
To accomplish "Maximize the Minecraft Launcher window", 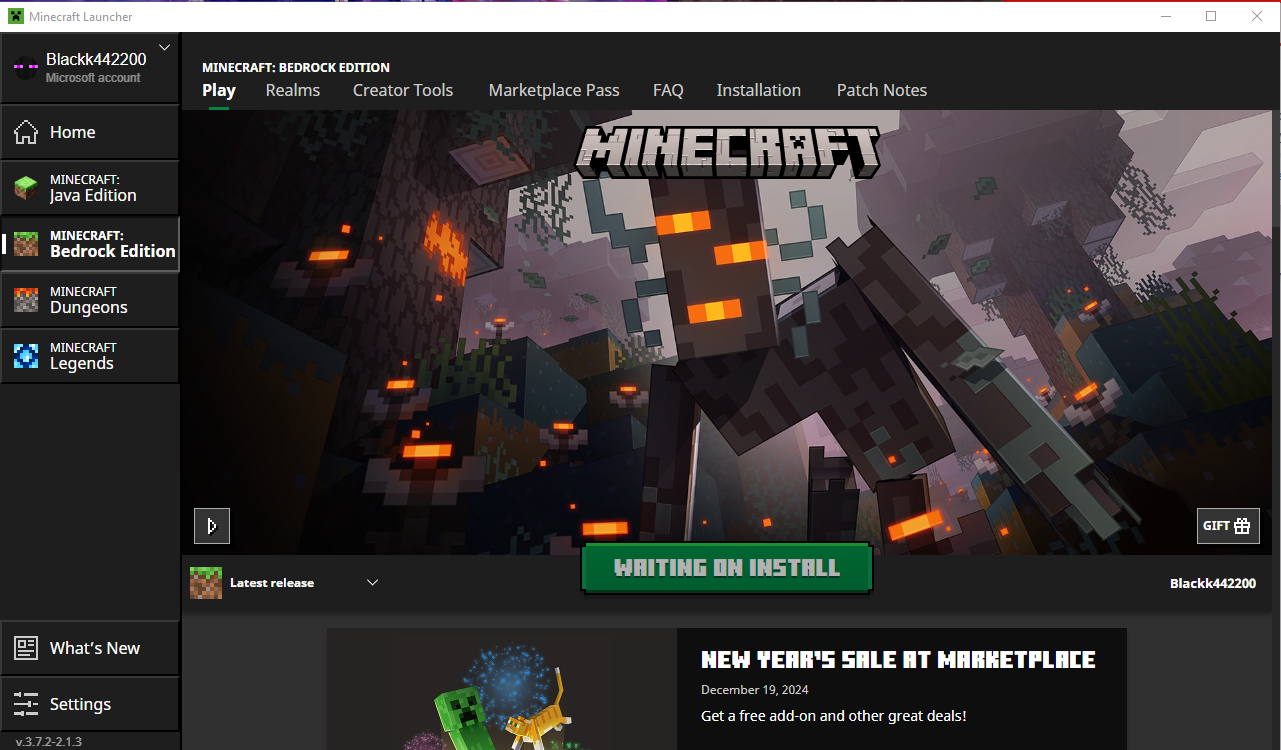I will click(1211, 16).
